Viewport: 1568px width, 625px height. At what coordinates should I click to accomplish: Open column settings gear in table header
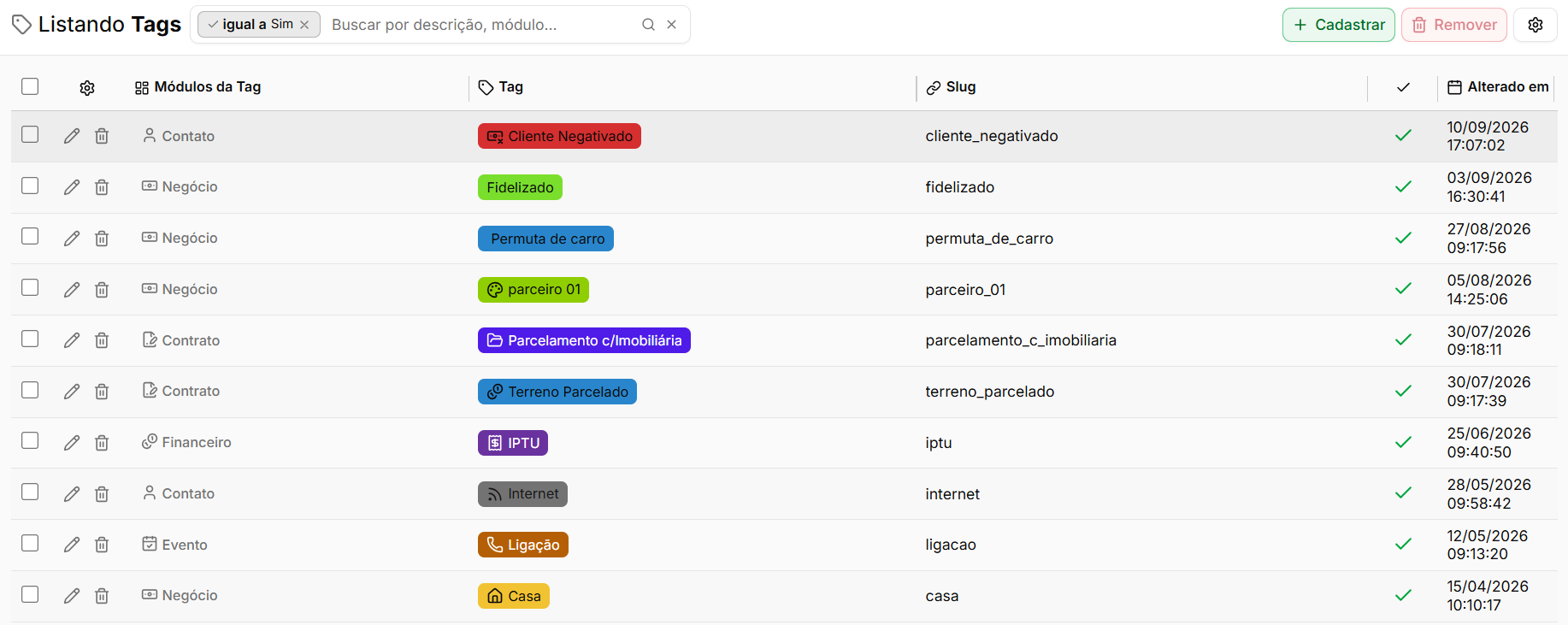coord(87,87)
